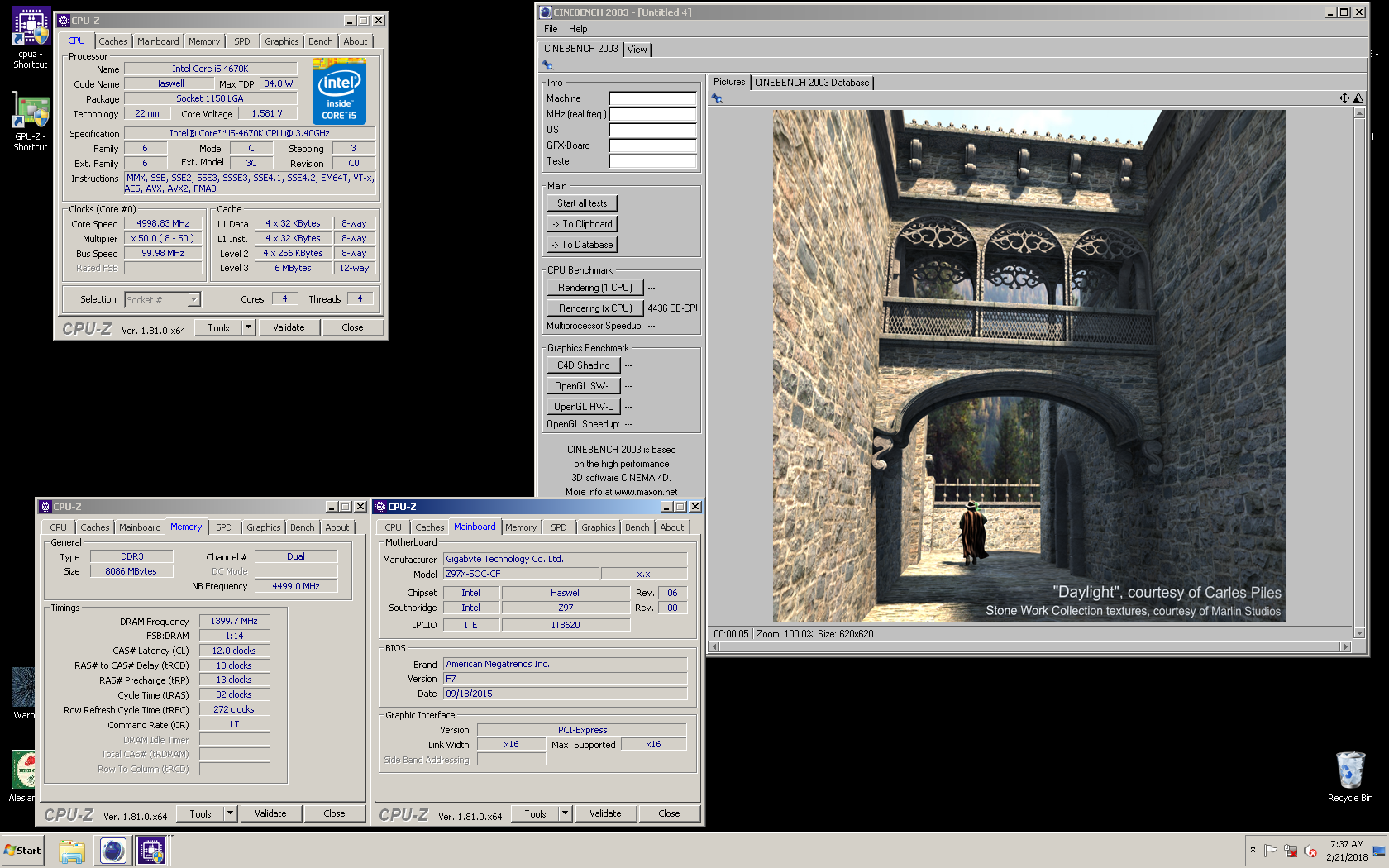This screenshot has width=1389, height=868.
Task: Open Windows Explorer from the taskbar
Action: (x=72, y=851)
